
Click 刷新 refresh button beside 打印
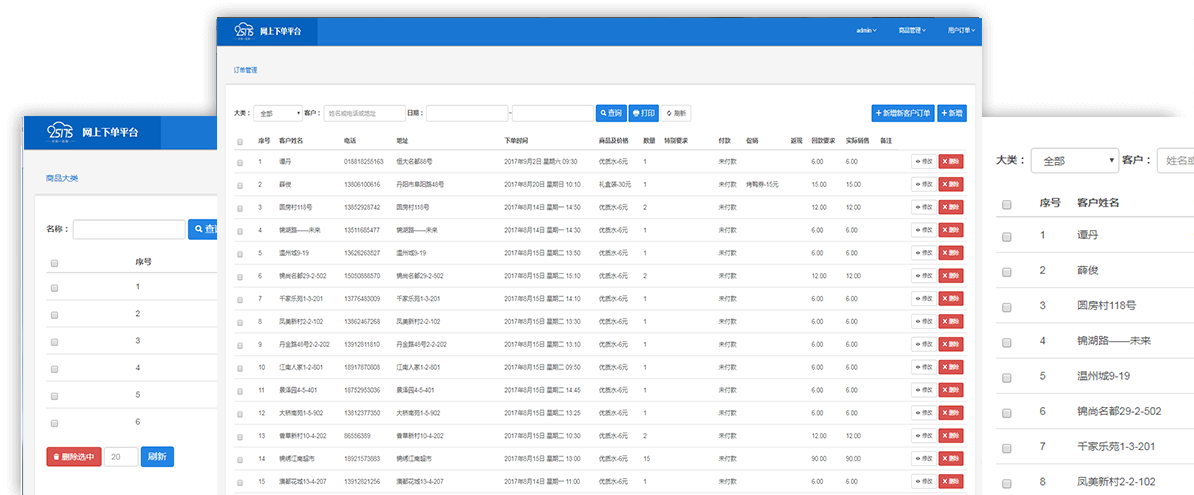point(676,113)
